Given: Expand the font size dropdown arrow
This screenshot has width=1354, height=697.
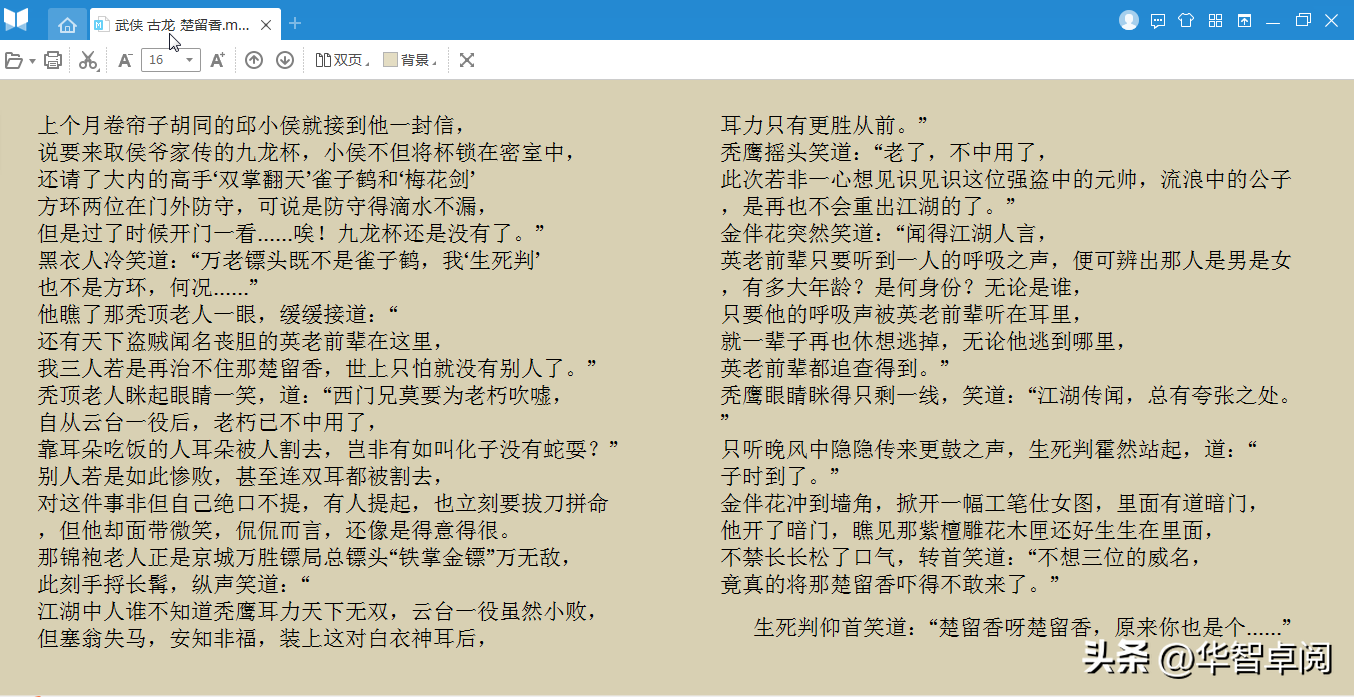Looking at the screenshot, I should tap(191, 60).
